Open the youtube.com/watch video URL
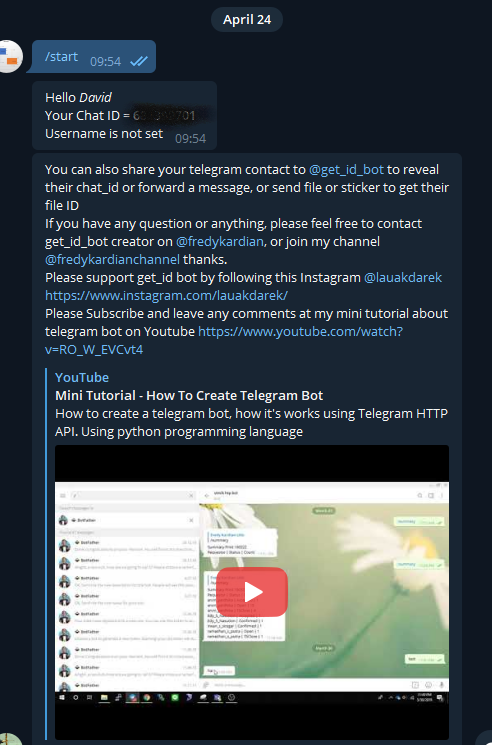 point(224,341)
